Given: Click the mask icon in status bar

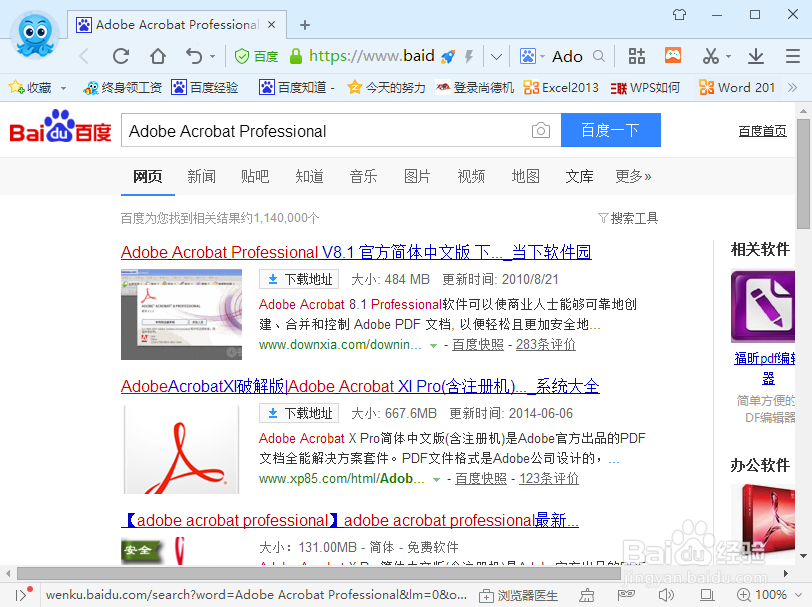Looking at the screenshot, I should (x=626, y=595).
